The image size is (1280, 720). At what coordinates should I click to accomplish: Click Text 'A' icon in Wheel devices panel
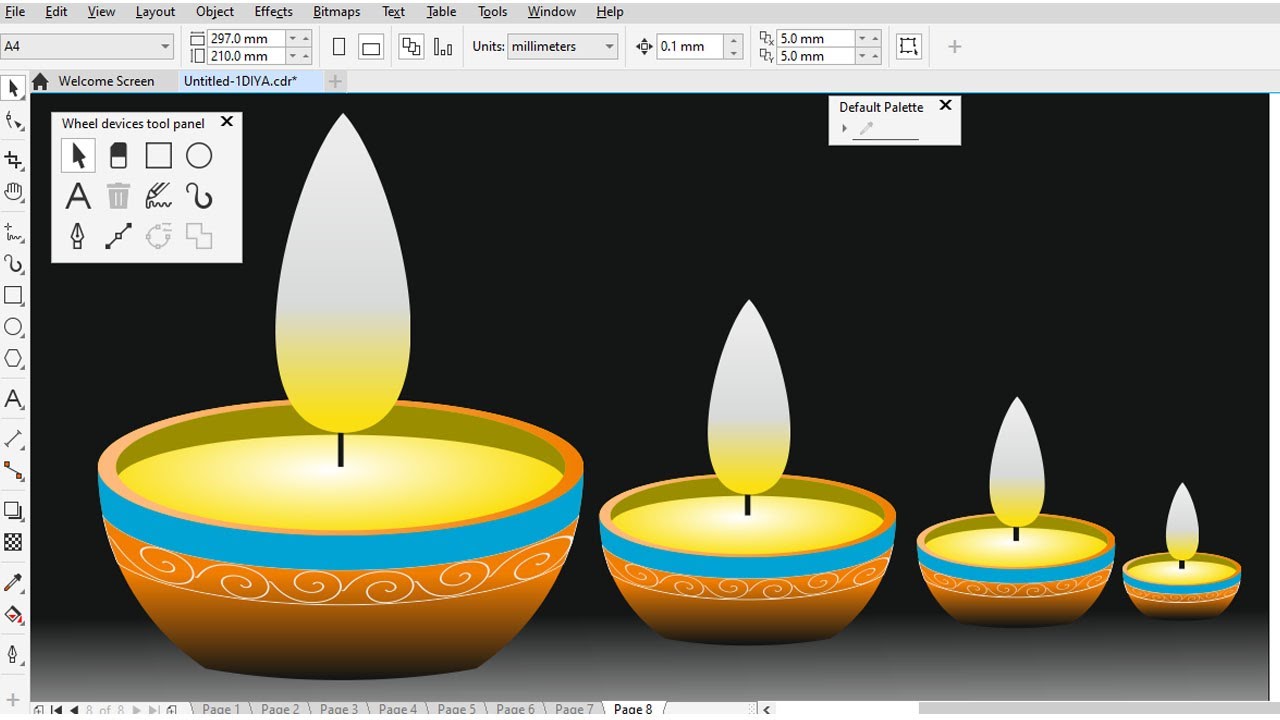78,196
